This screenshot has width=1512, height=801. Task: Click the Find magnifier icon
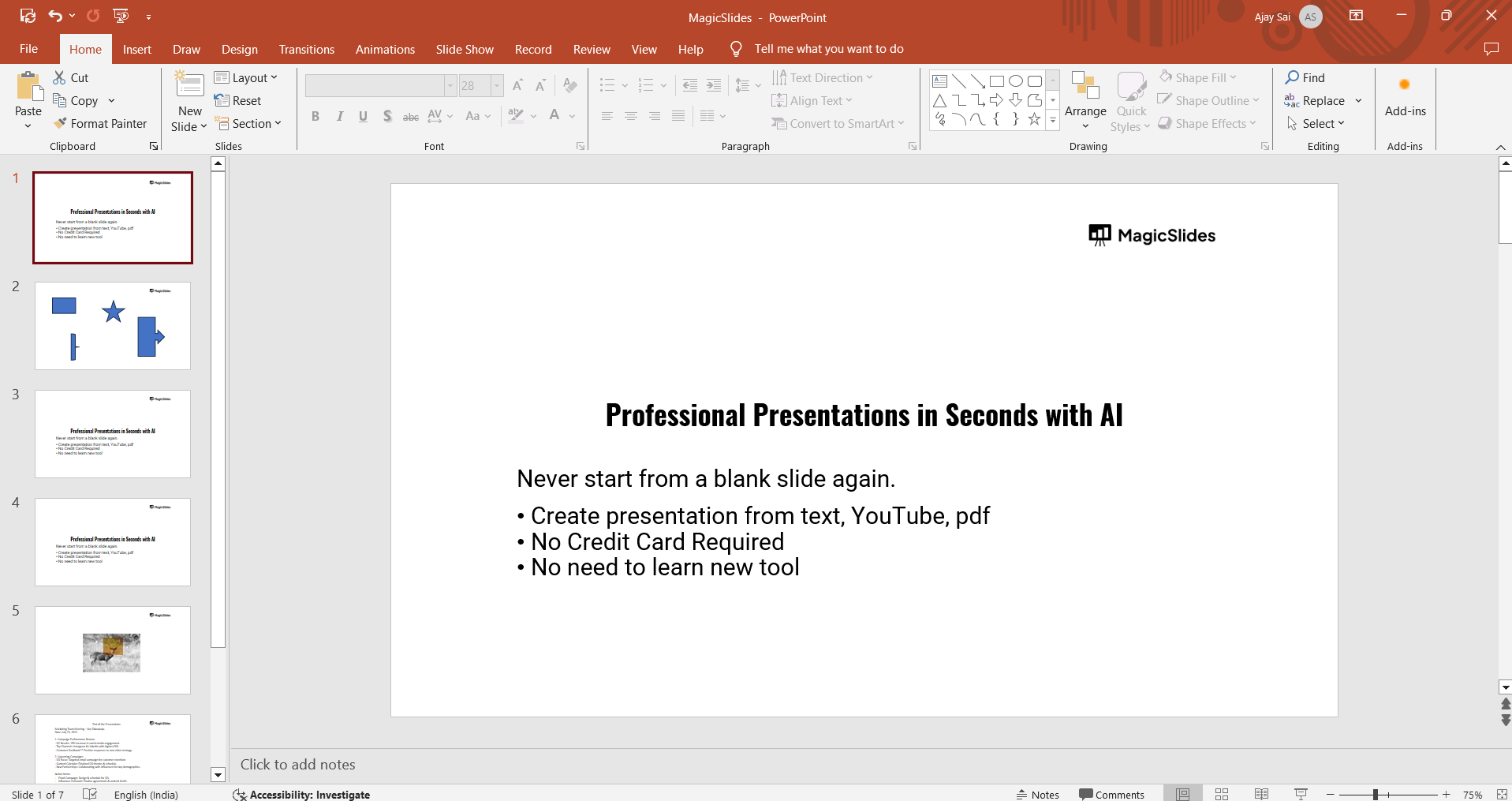pyautogui.click(x=1292, y=77)
